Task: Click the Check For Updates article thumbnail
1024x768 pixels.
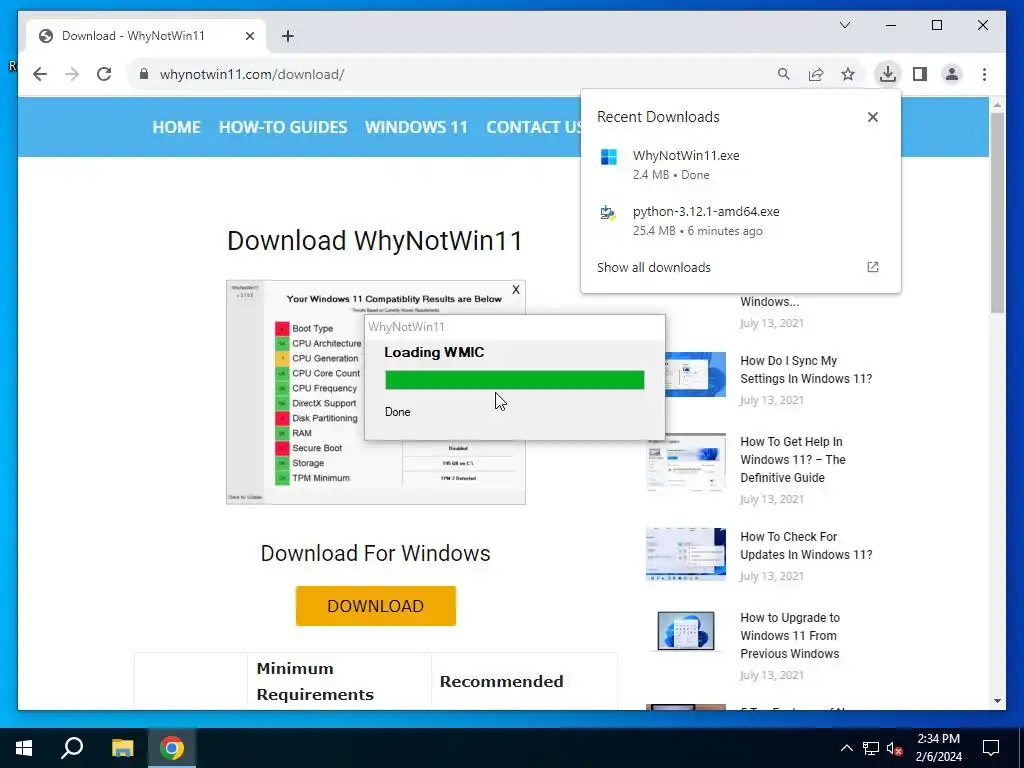Action: pyautogui.click(x=686, y=554)
